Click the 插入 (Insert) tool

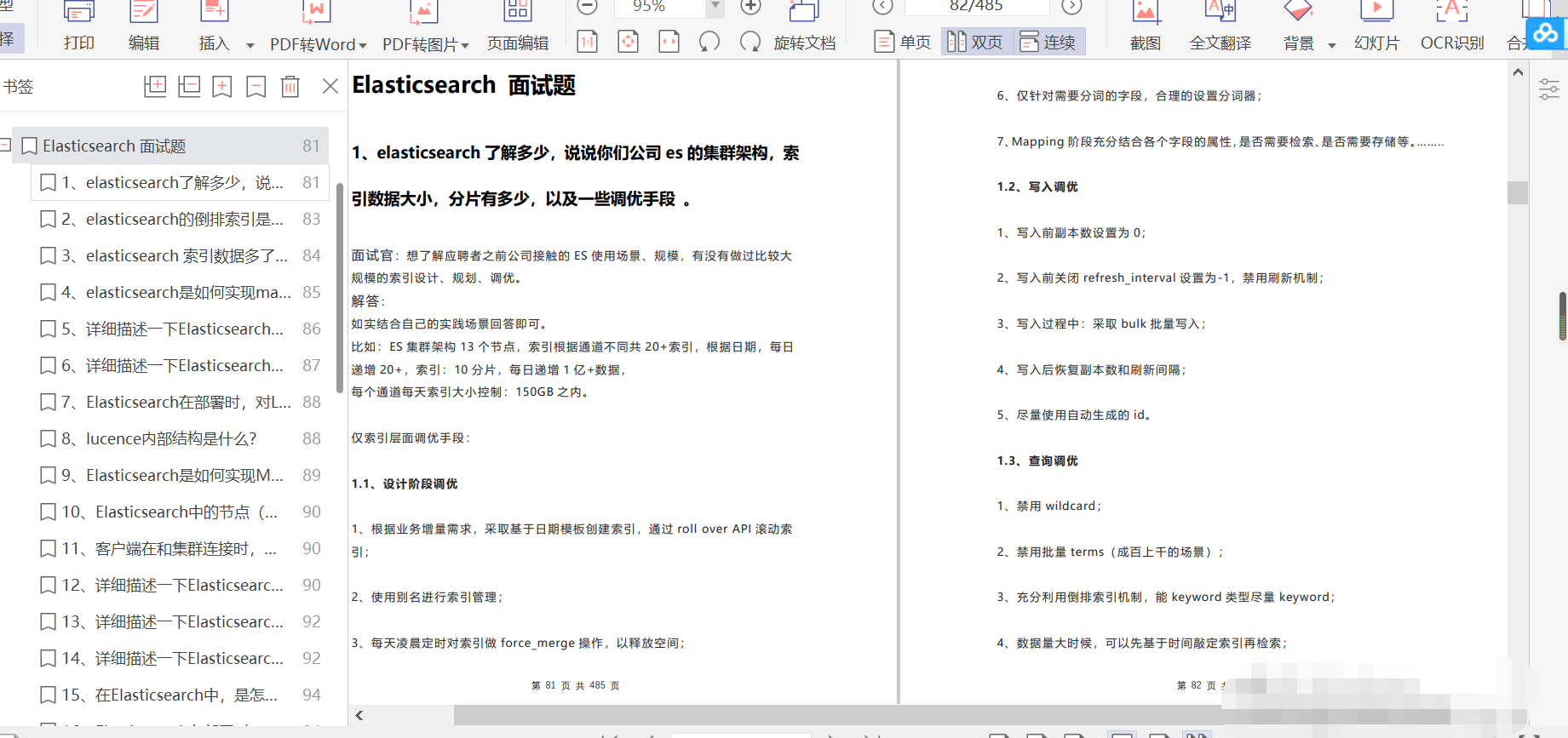tap(214, 27)
